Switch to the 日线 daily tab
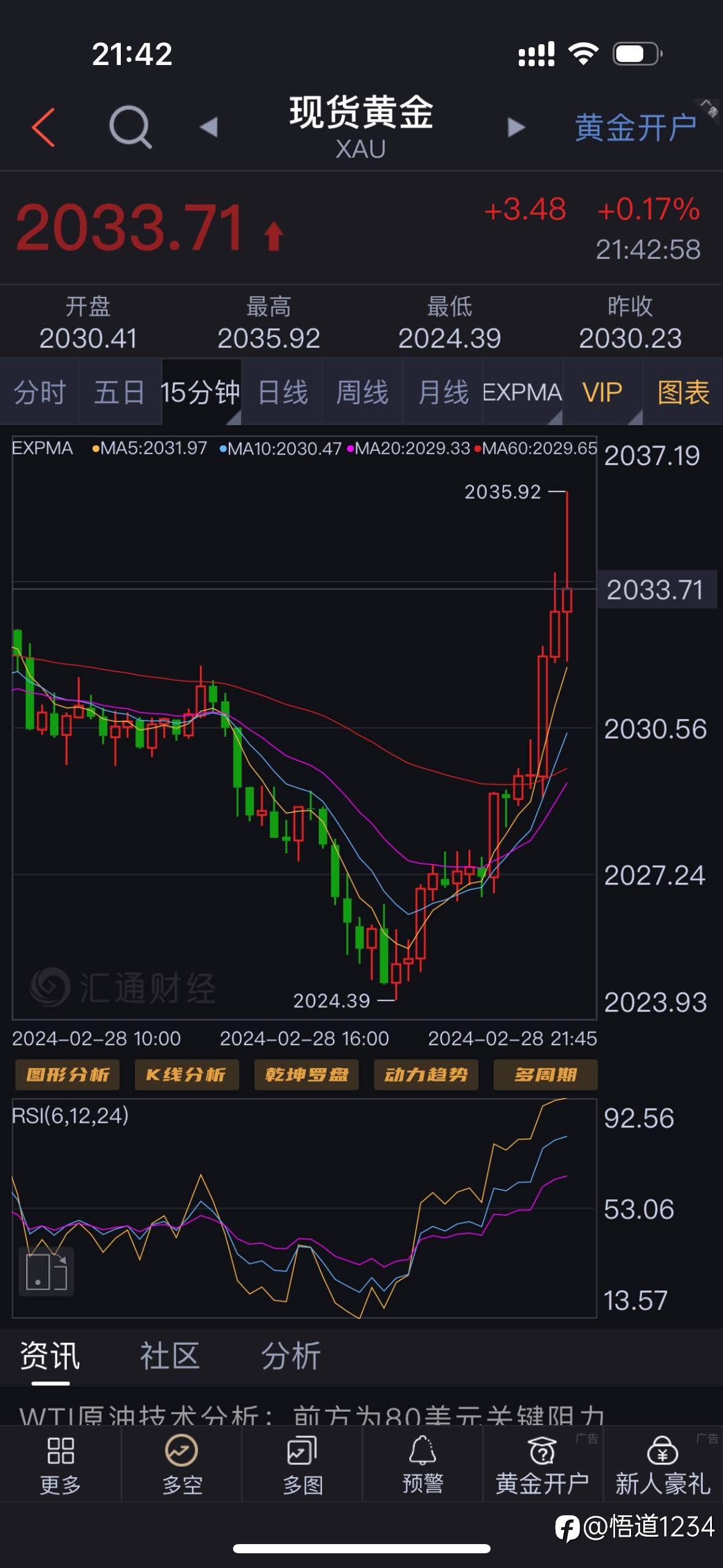The image size is (723, 1568). coord(282,392)
